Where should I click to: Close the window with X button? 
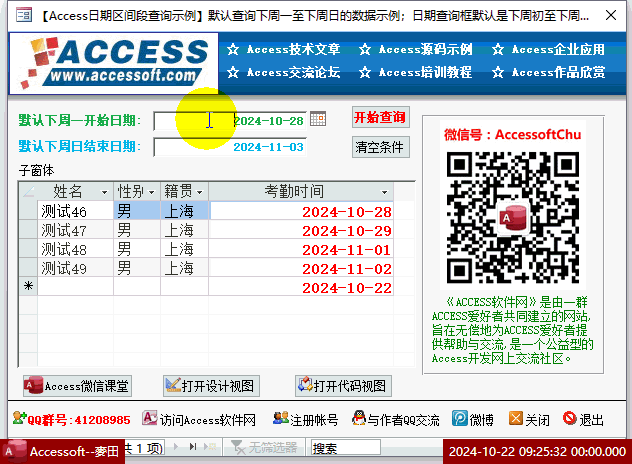point(611,16)
